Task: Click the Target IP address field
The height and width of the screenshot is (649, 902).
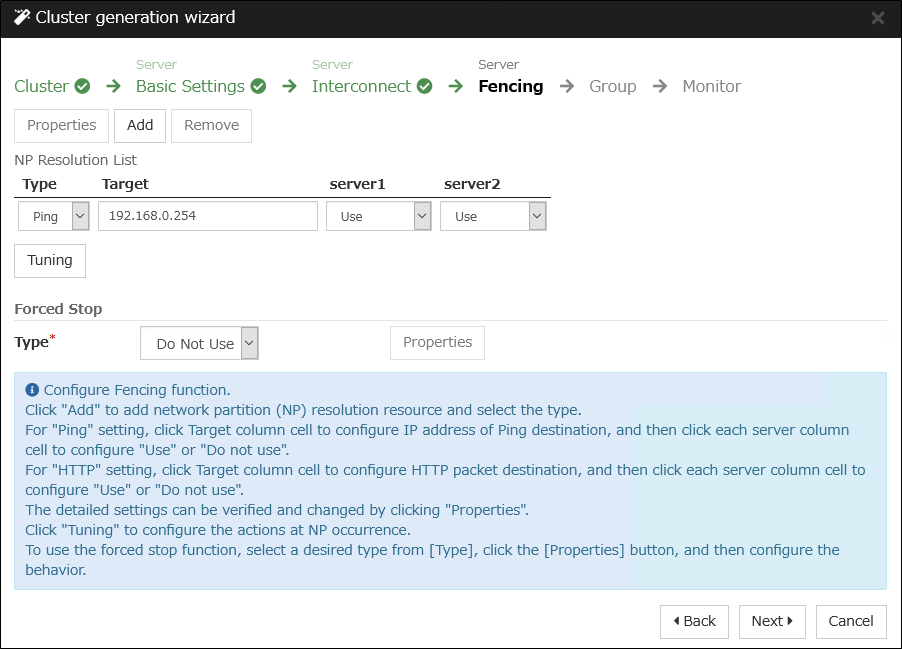Action: coord(208,216)
